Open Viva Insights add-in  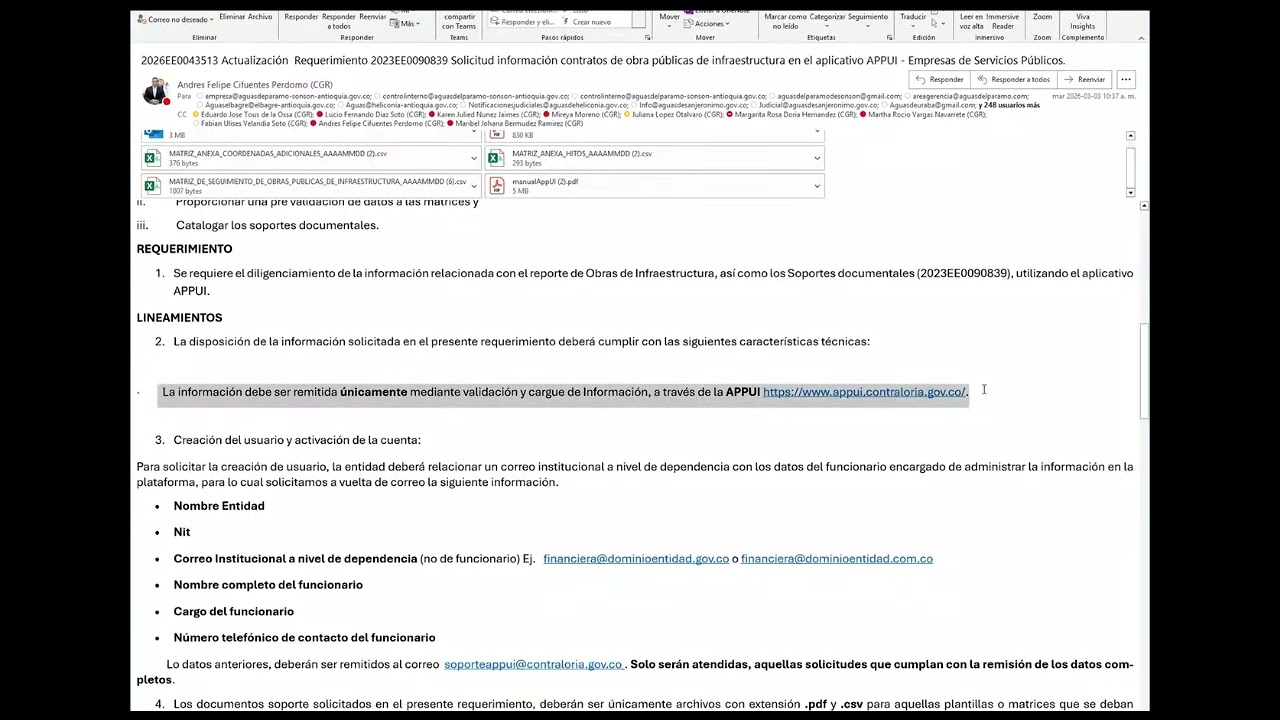click(x=1083, y=21)
